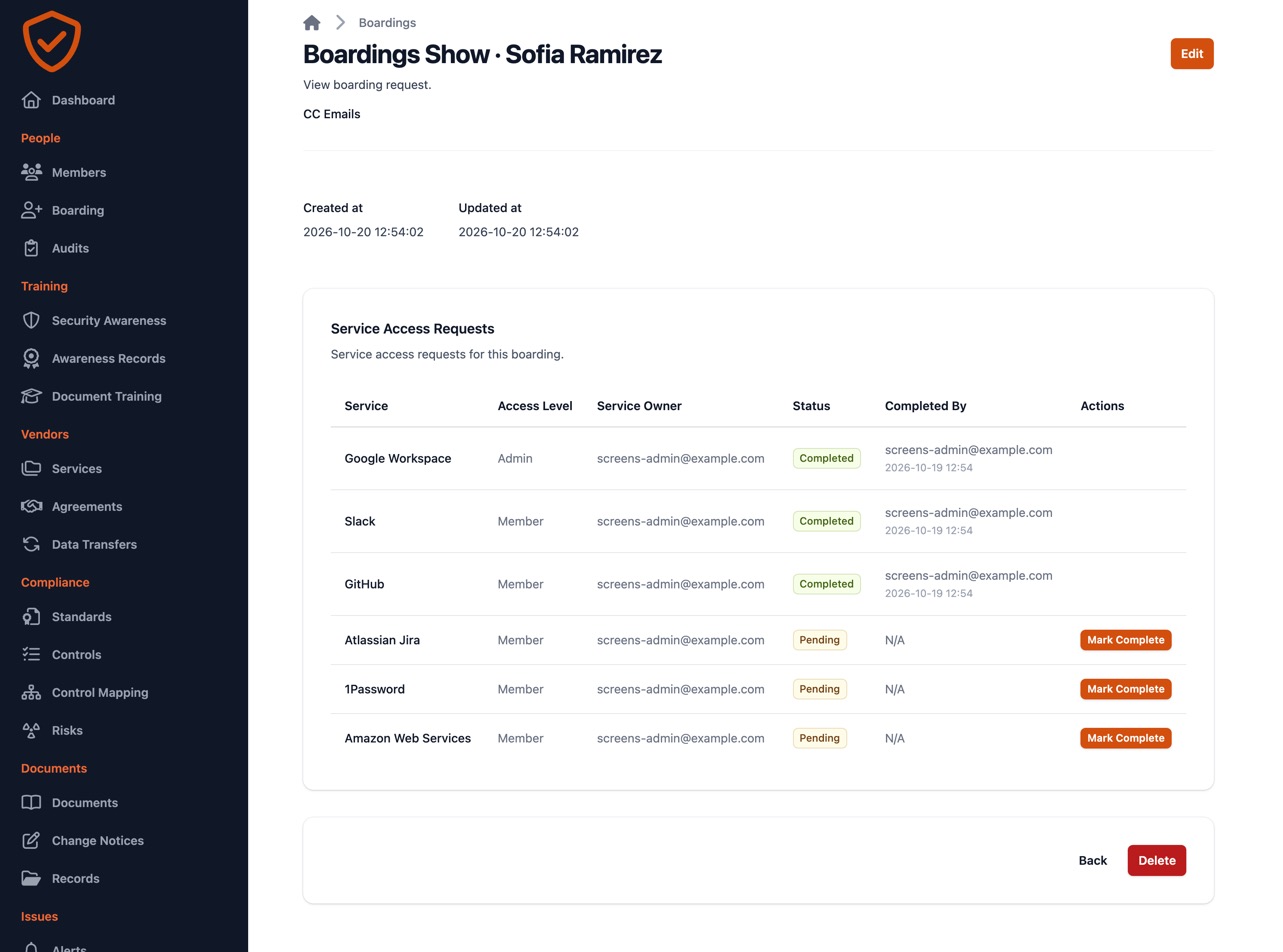Image resolution: width=1283 pixels, height=952 pixels.
Task: Open Control Mapping in the sidebar
Action: tap(100, 692)
